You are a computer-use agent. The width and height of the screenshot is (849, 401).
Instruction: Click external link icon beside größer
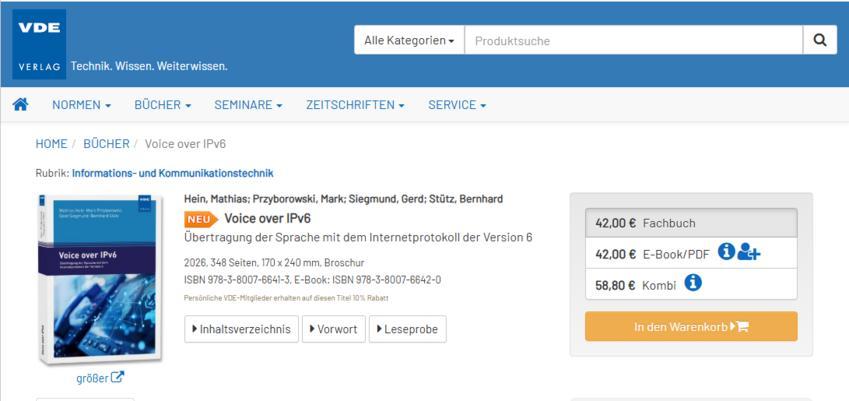(118, 378)
